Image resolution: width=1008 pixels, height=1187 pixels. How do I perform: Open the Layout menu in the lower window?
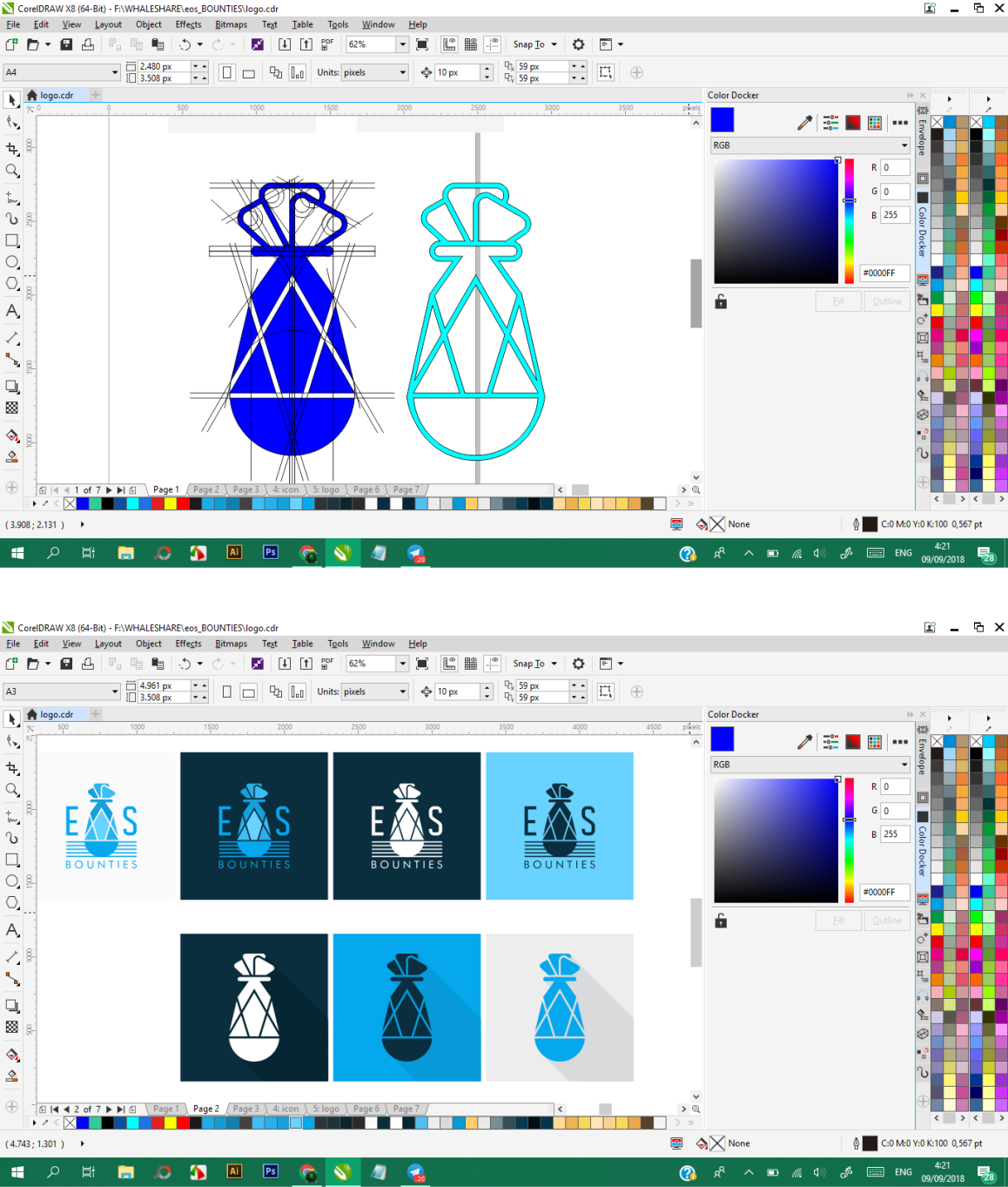(108, 644)
